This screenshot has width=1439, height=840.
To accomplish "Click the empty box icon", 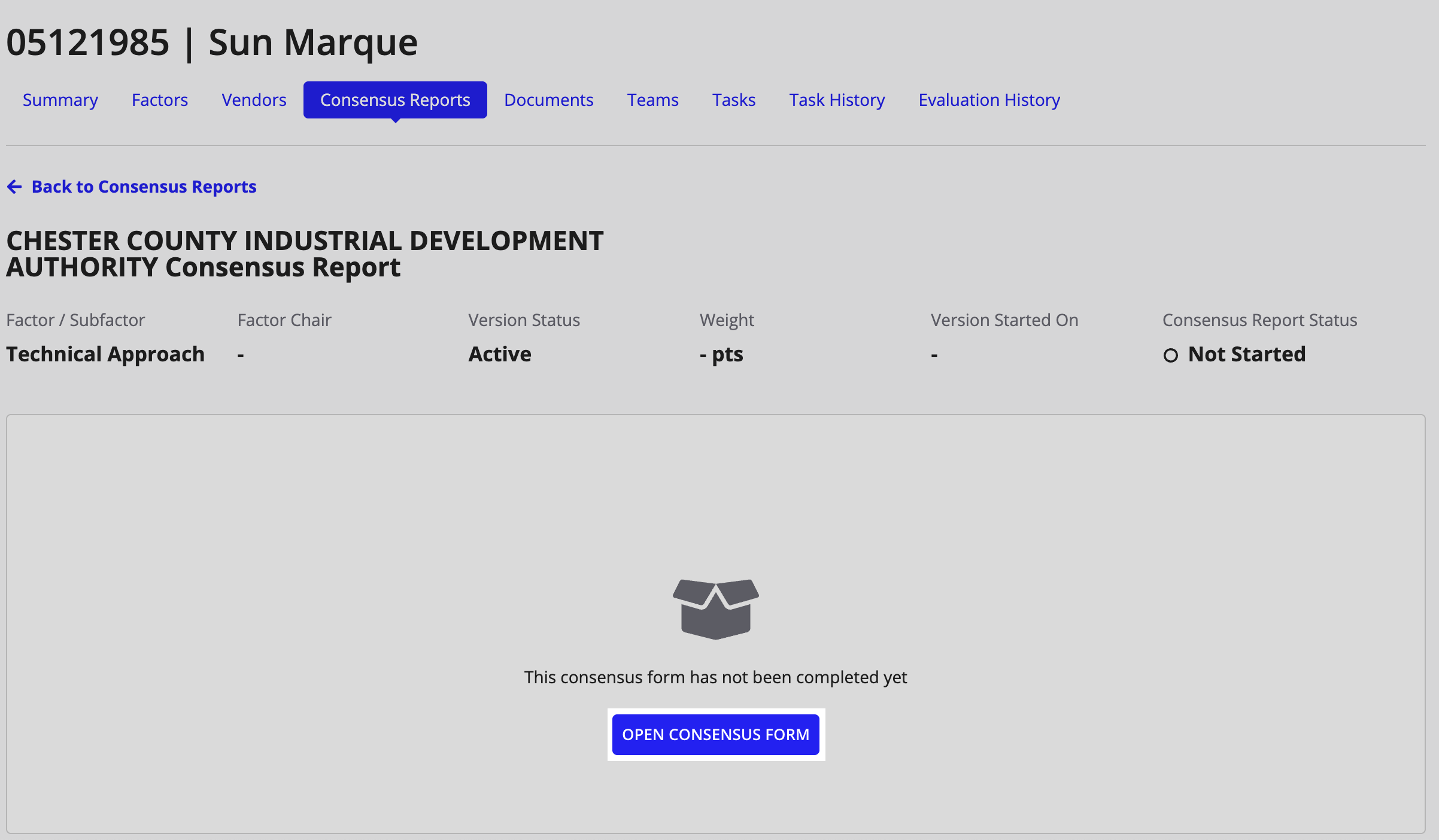I will pyautogui.click(x=716, y=609).
